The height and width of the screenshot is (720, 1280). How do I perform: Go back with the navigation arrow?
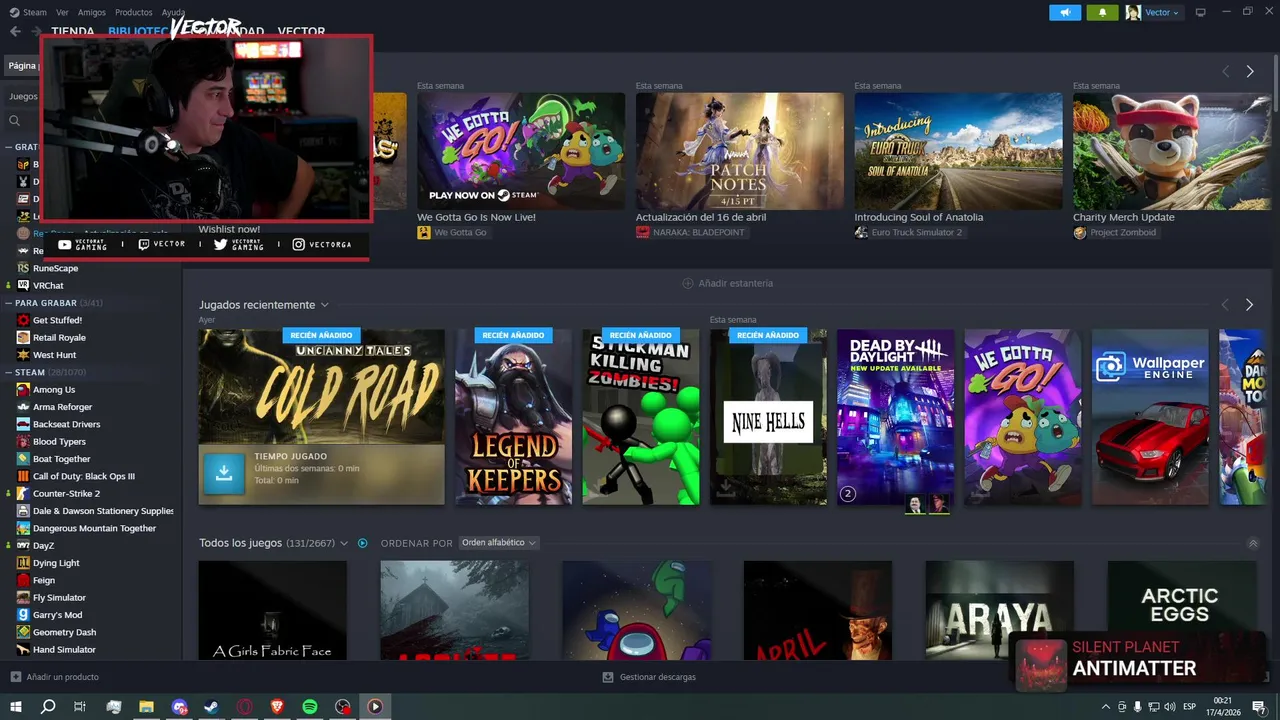[15, 31]
